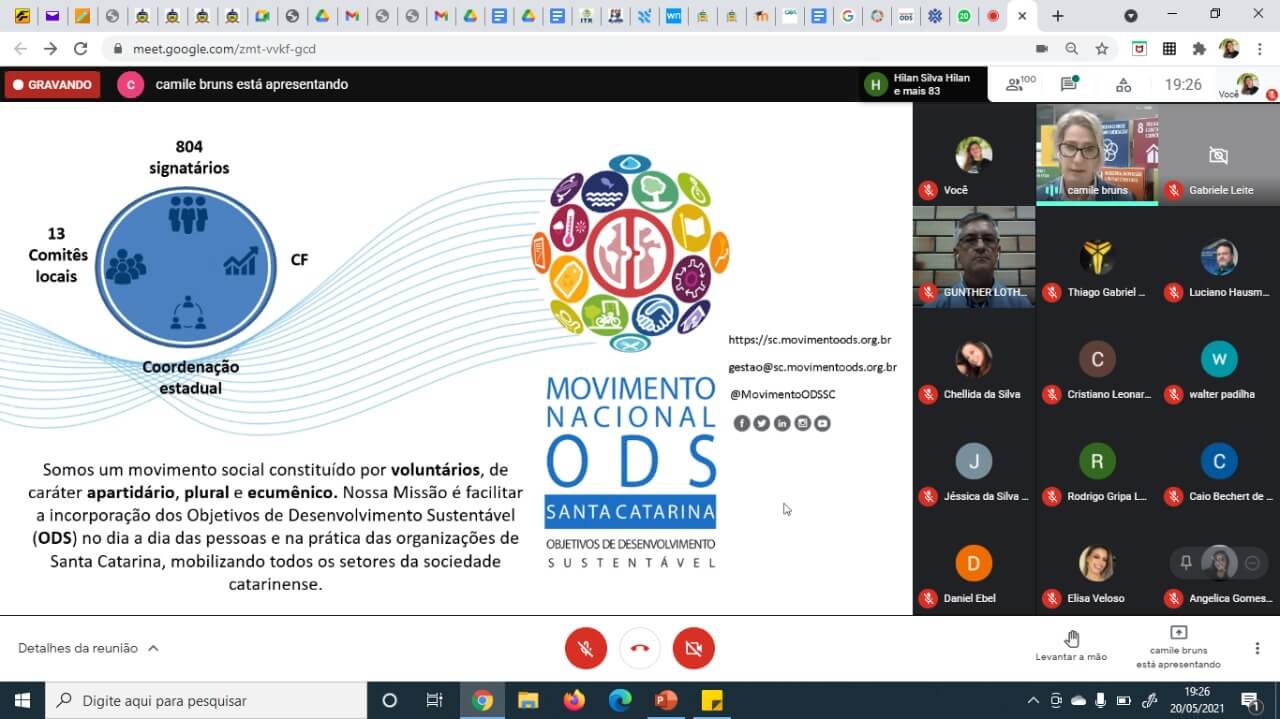
Task: Switch to the ODS browser tab
Action: click(x=906, y=16)
